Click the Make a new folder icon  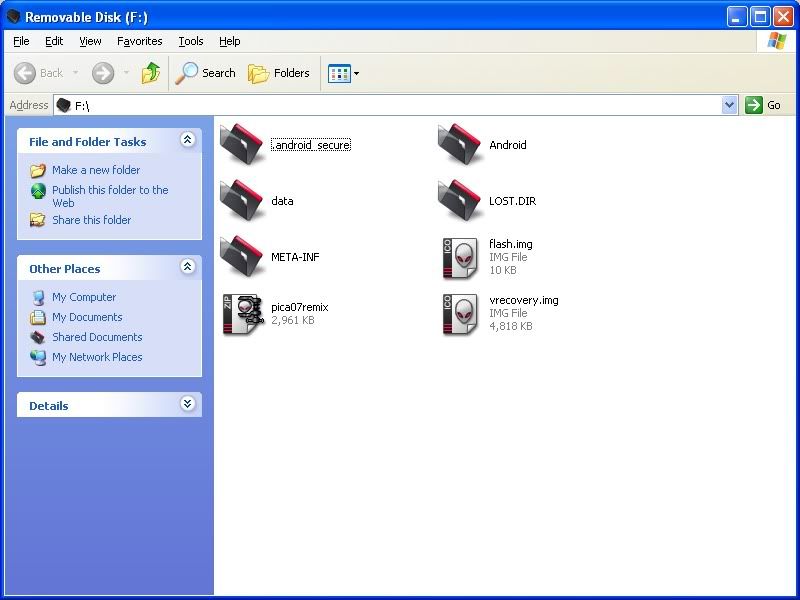click(37, 170)
